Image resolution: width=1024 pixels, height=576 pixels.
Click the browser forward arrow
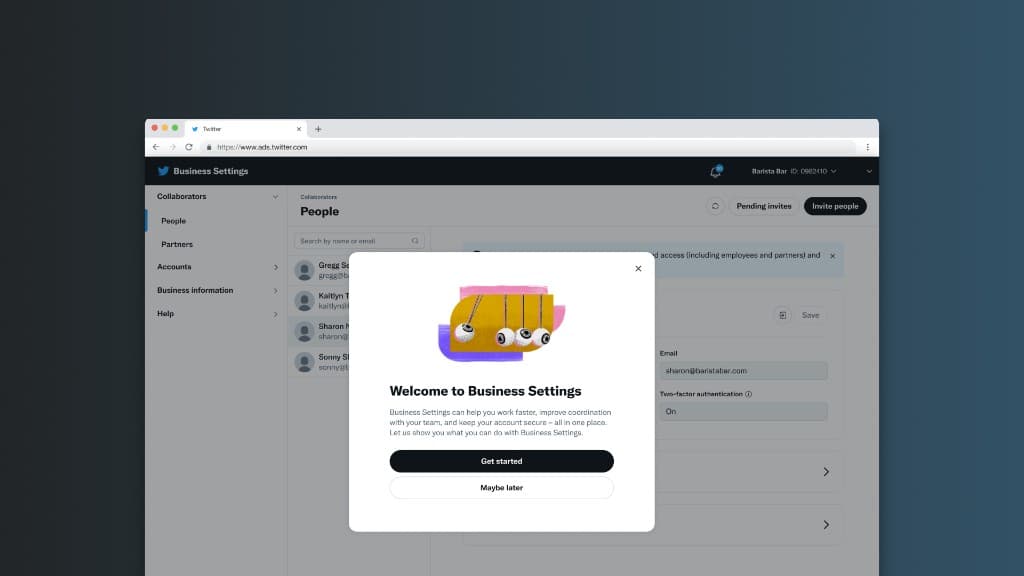click(172, 147)
